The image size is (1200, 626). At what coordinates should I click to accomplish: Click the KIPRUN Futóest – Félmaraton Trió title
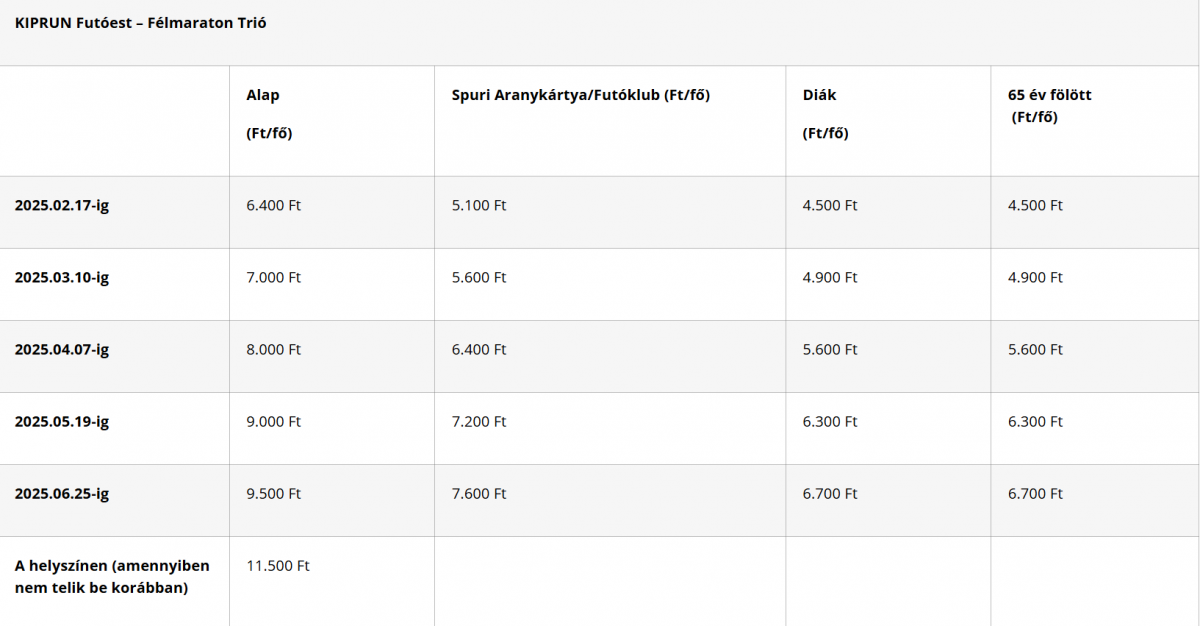[141, 22]
